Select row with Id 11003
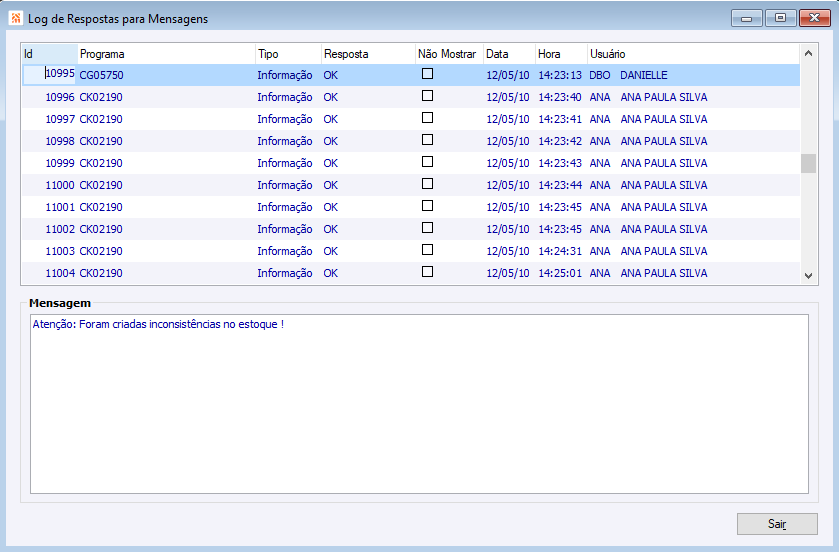The height and width of the screenshot is (552, 839). [x=411, y=251]
